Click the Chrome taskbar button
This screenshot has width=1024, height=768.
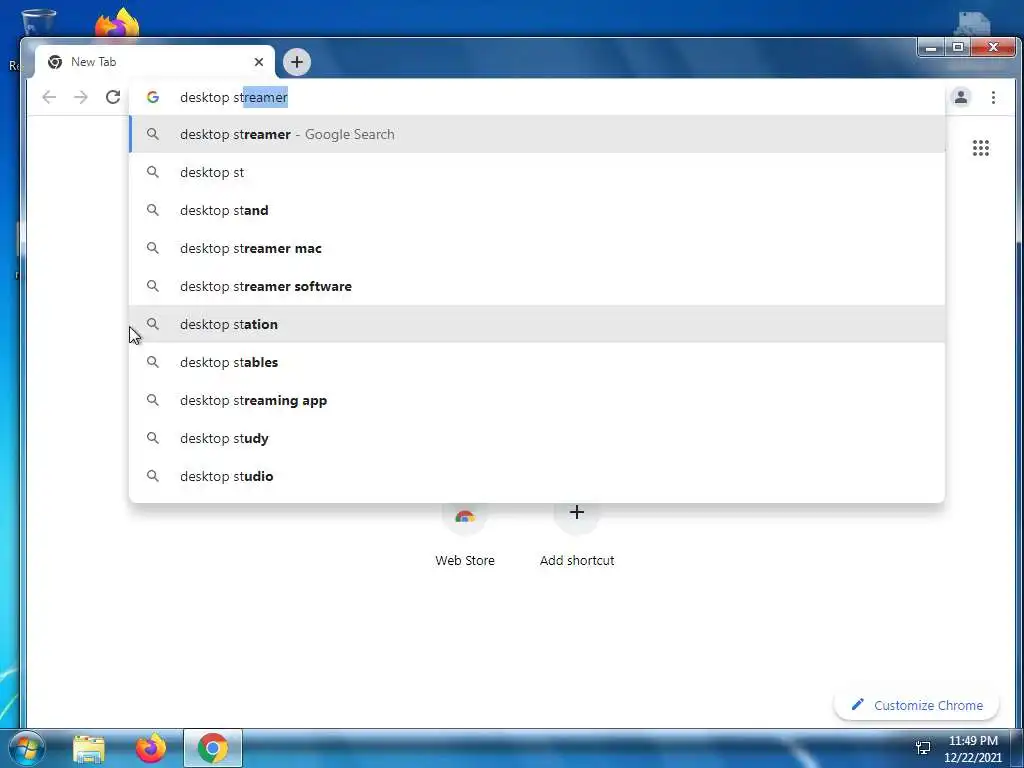(213, 748)
